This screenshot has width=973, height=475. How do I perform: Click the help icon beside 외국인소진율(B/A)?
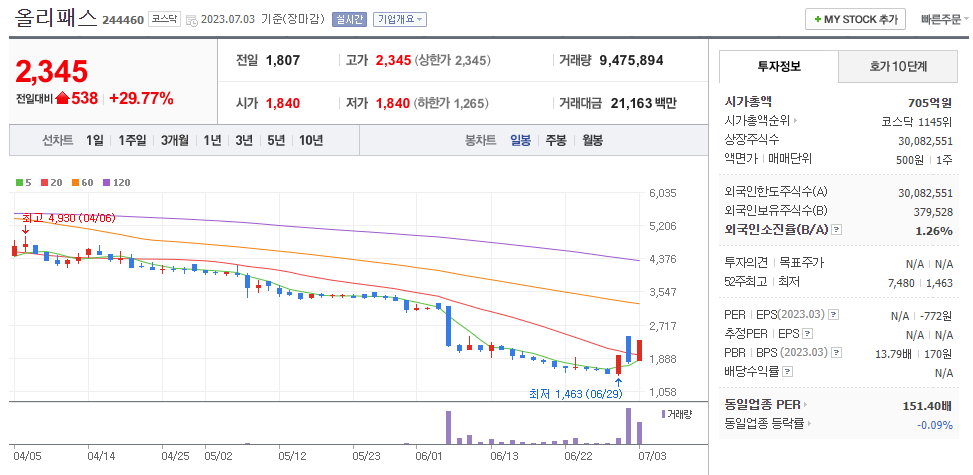click(836, 230)
